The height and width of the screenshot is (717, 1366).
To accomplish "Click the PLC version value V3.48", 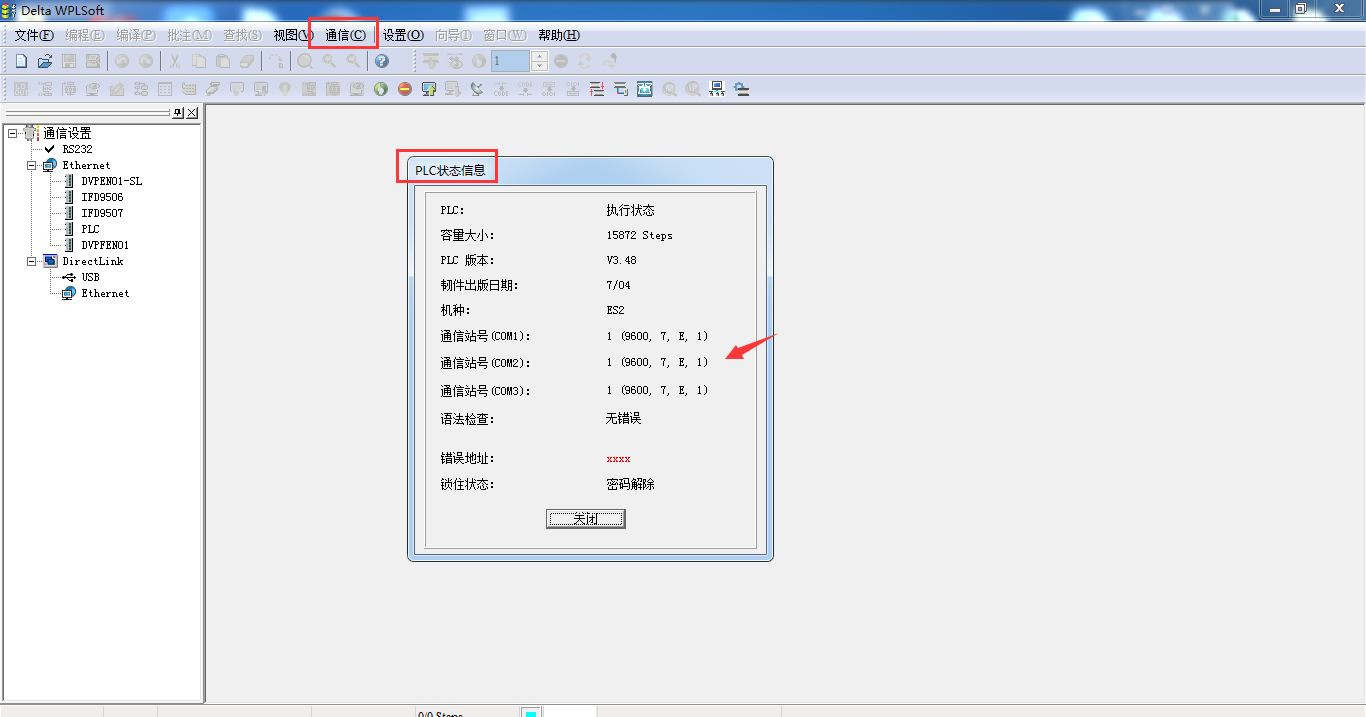I will tap(621, 260).
